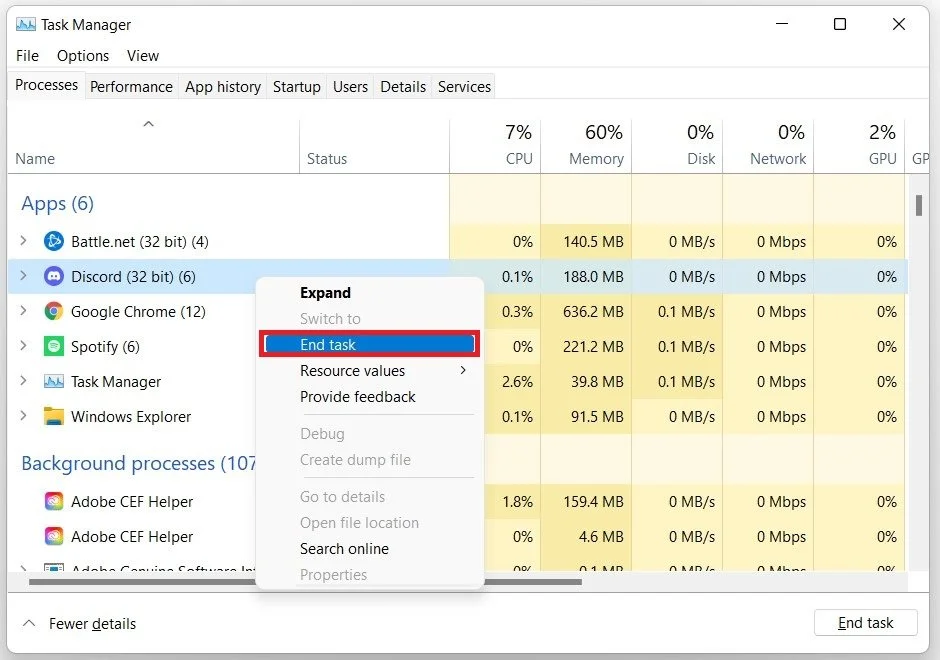Expand the Battle.net process group

(x=23, y=241)
